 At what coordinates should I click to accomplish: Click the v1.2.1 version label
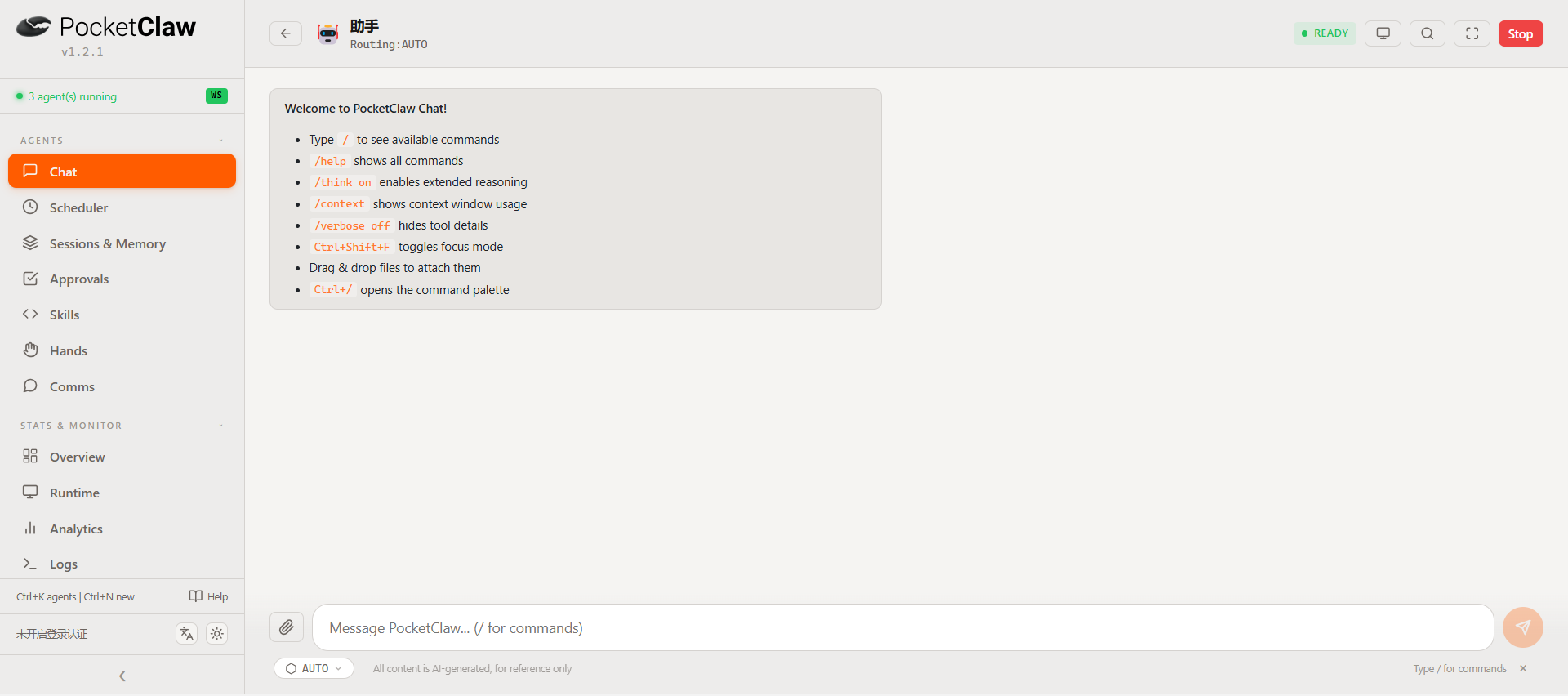[82, 51]
